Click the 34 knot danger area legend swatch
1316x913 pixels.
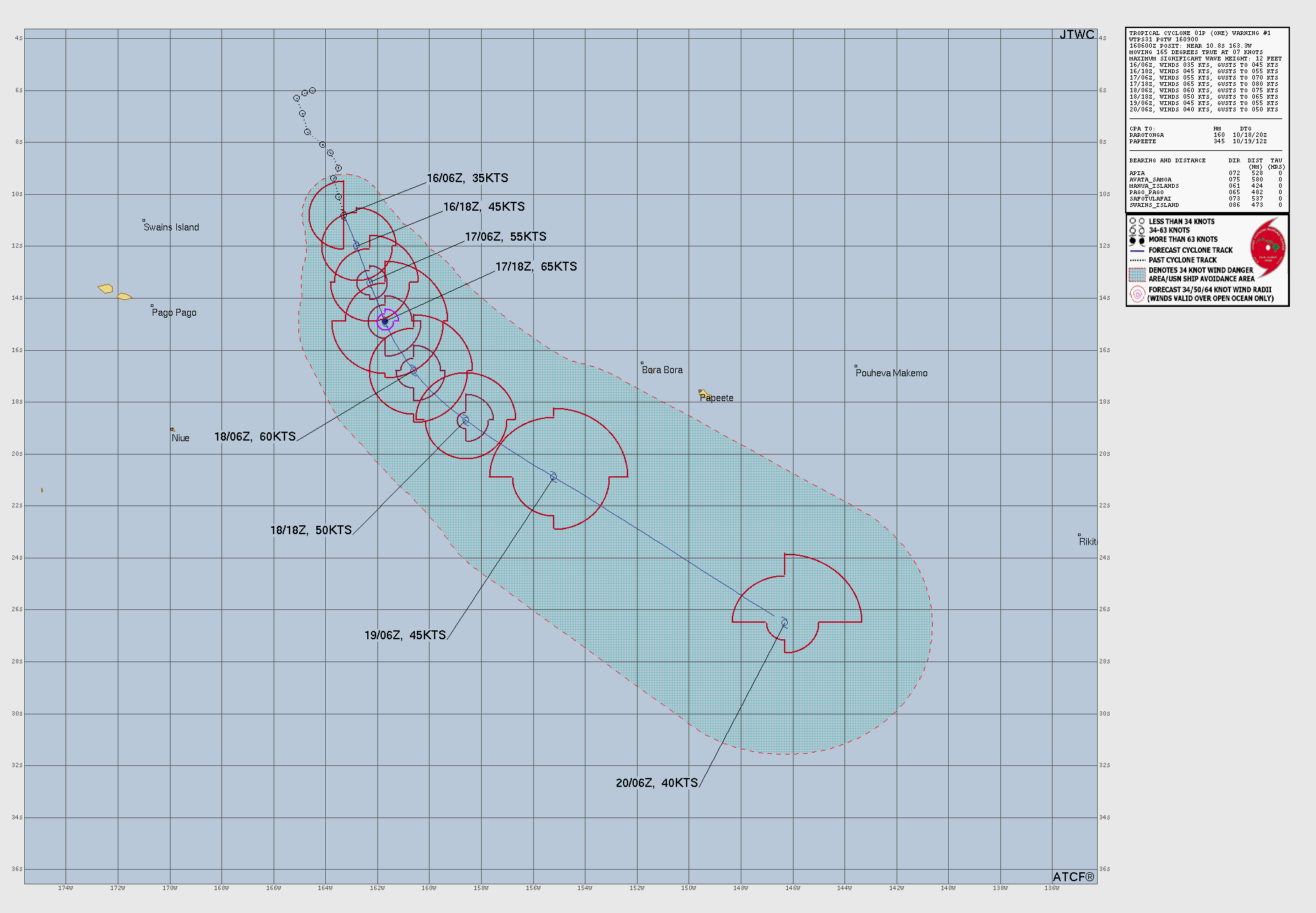[1137, 274]
